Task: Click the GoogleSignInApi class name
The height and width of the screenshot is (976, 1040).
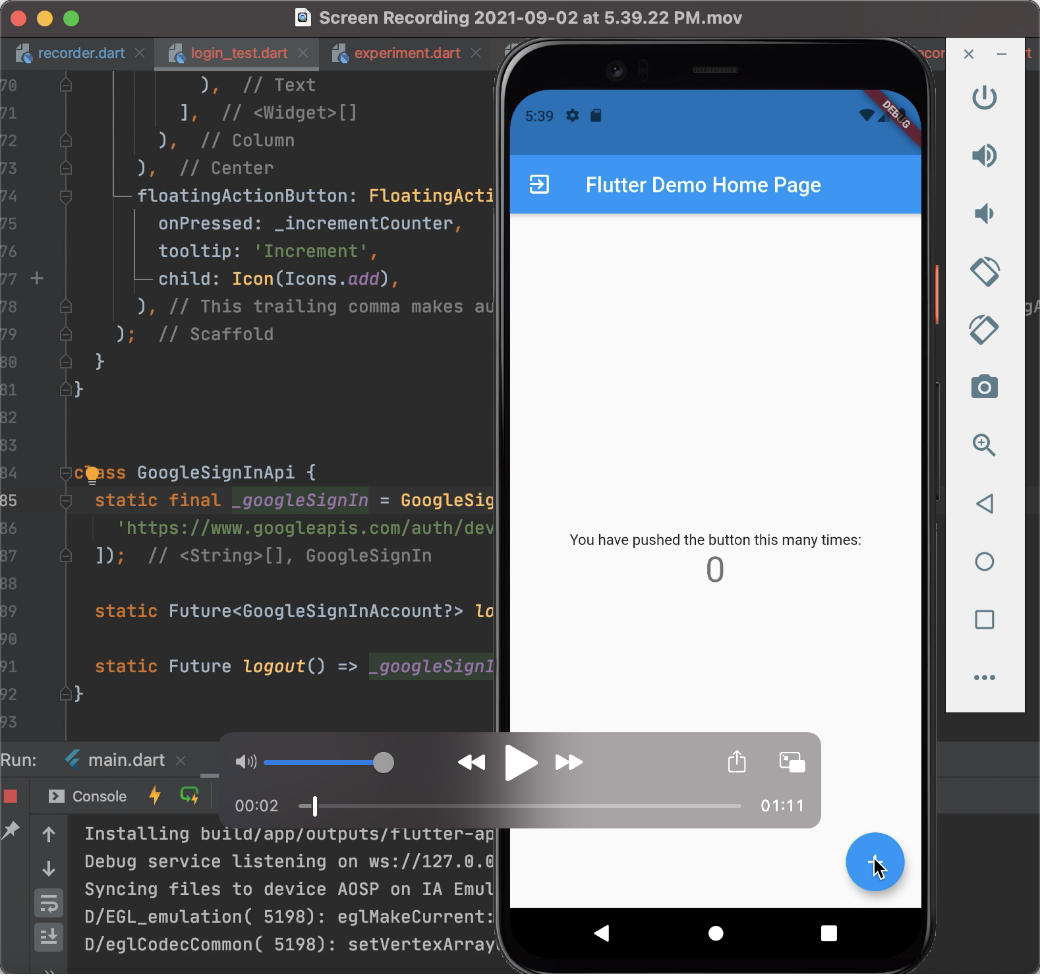Action: [216, 473]
